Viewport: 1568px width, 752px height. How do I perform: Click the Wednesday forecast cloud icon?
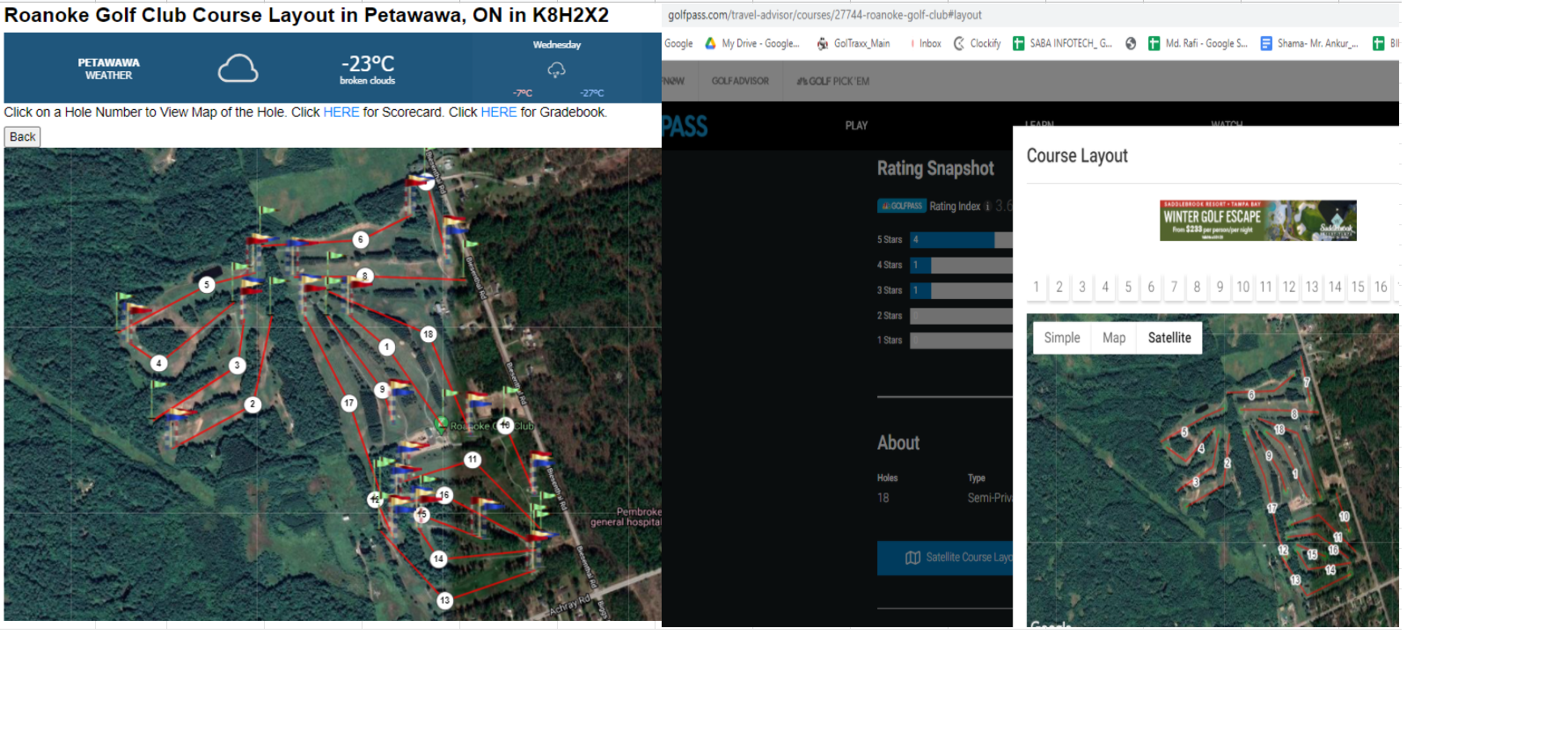pos(556,69)
